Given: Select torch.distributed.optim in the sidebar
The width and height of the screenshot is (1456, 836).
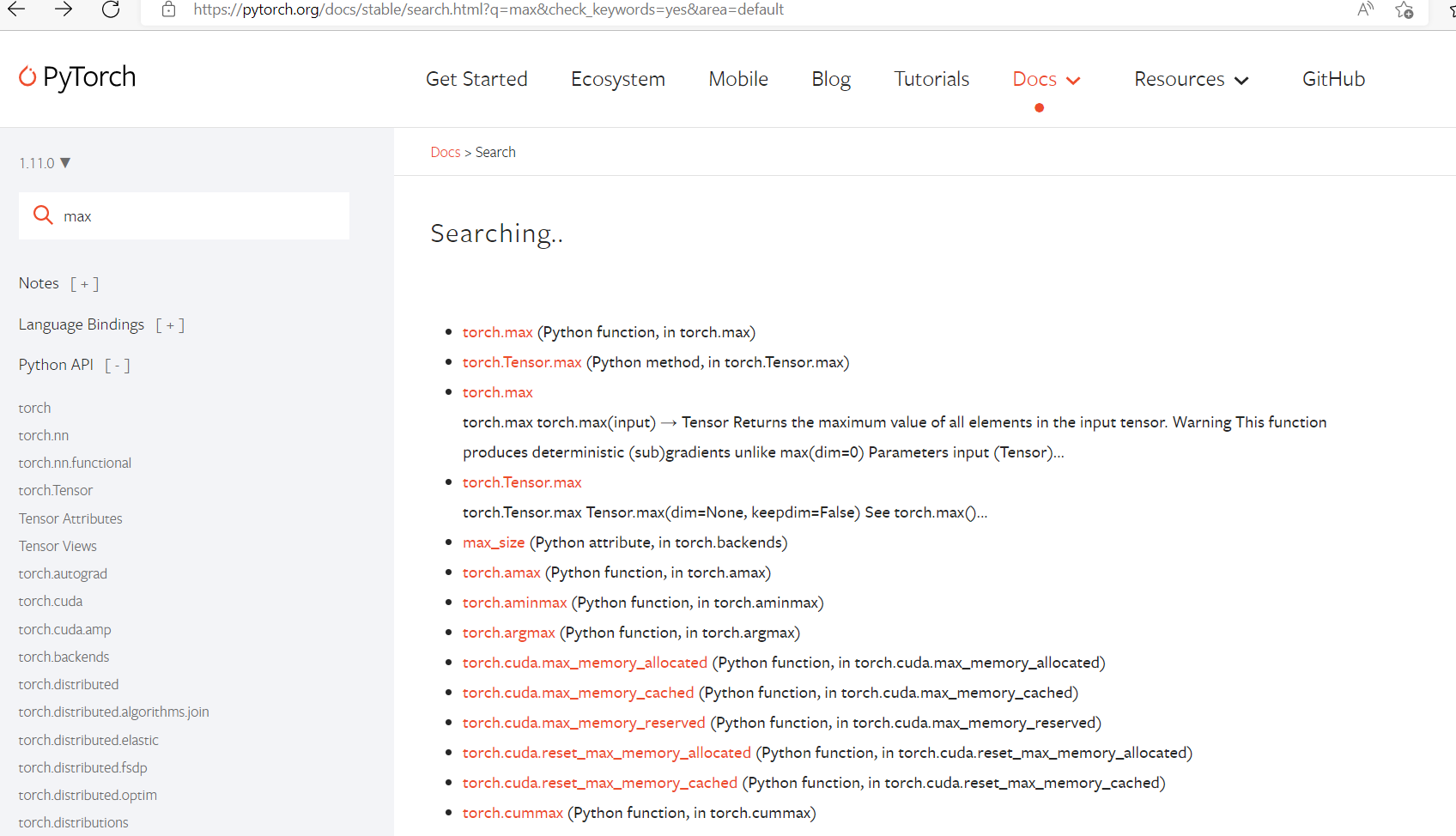Looking at the screenshot, I should click(88, 795).
